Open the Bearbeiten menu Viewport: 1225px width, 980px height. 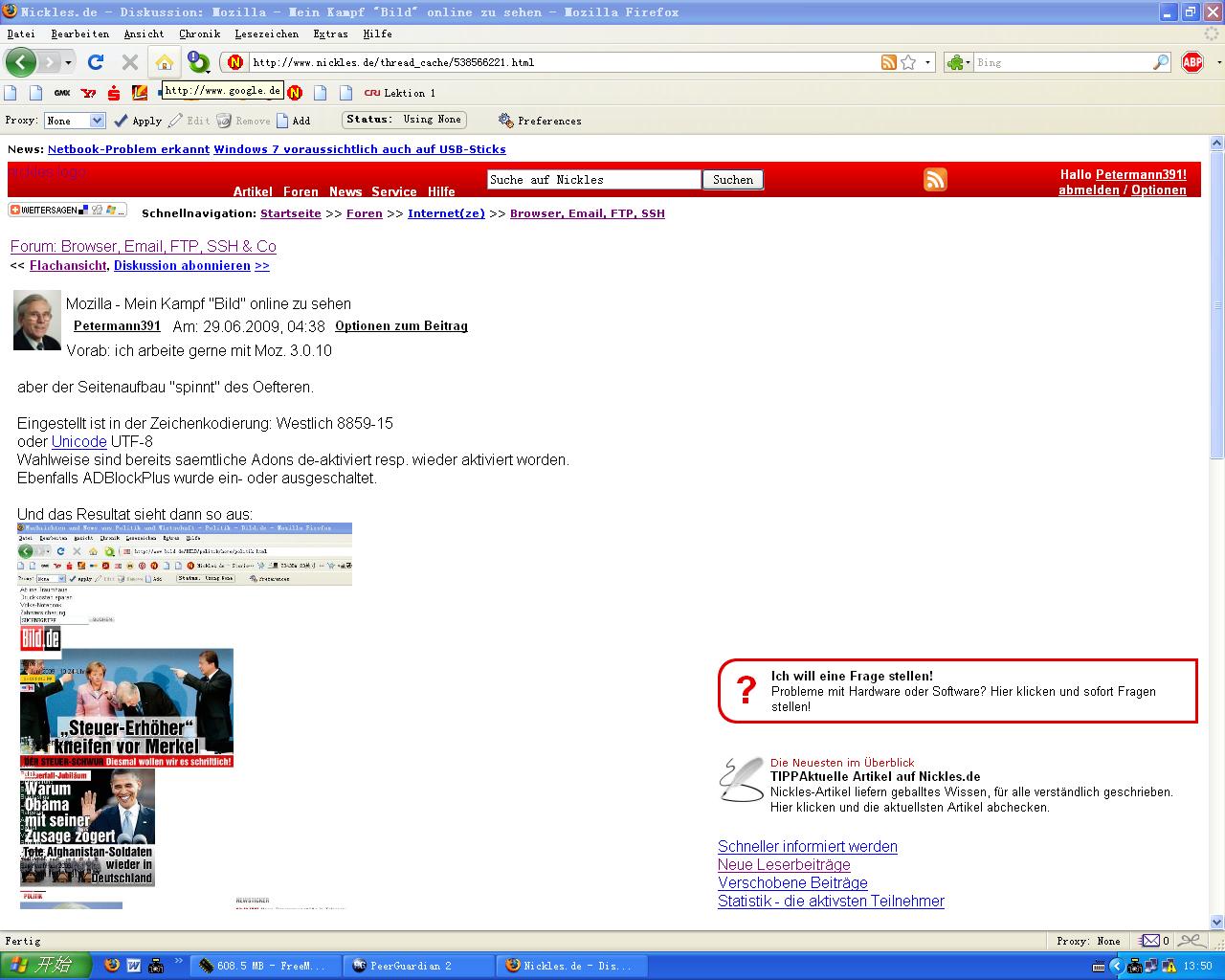(x=79, y=33)
